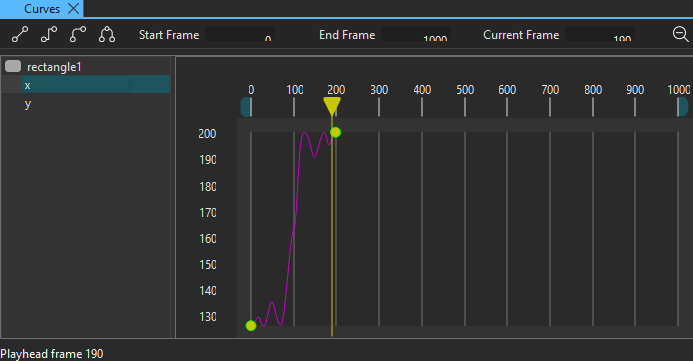Select the keyframe at frame 0
Screen dimensions: 693x361
click(251, 326)
